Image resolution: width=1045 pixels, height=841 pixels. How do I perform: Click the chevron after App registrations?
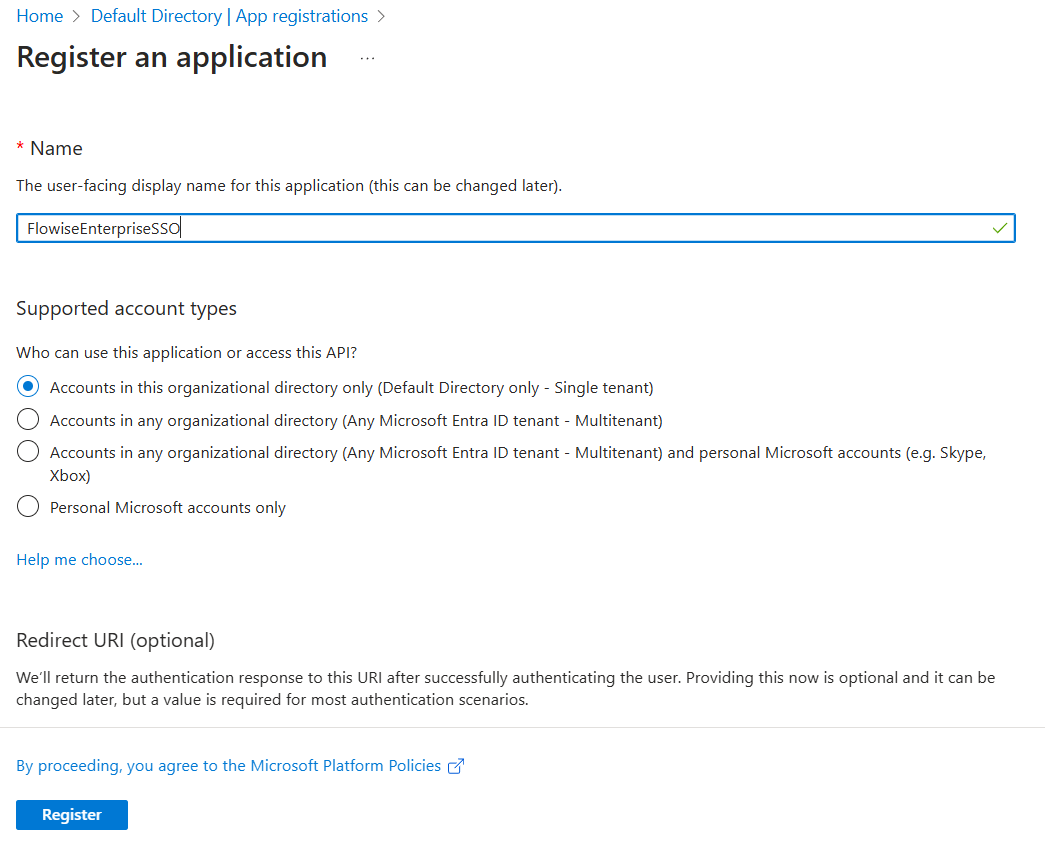pyautogui.click(x=381, y=16)
